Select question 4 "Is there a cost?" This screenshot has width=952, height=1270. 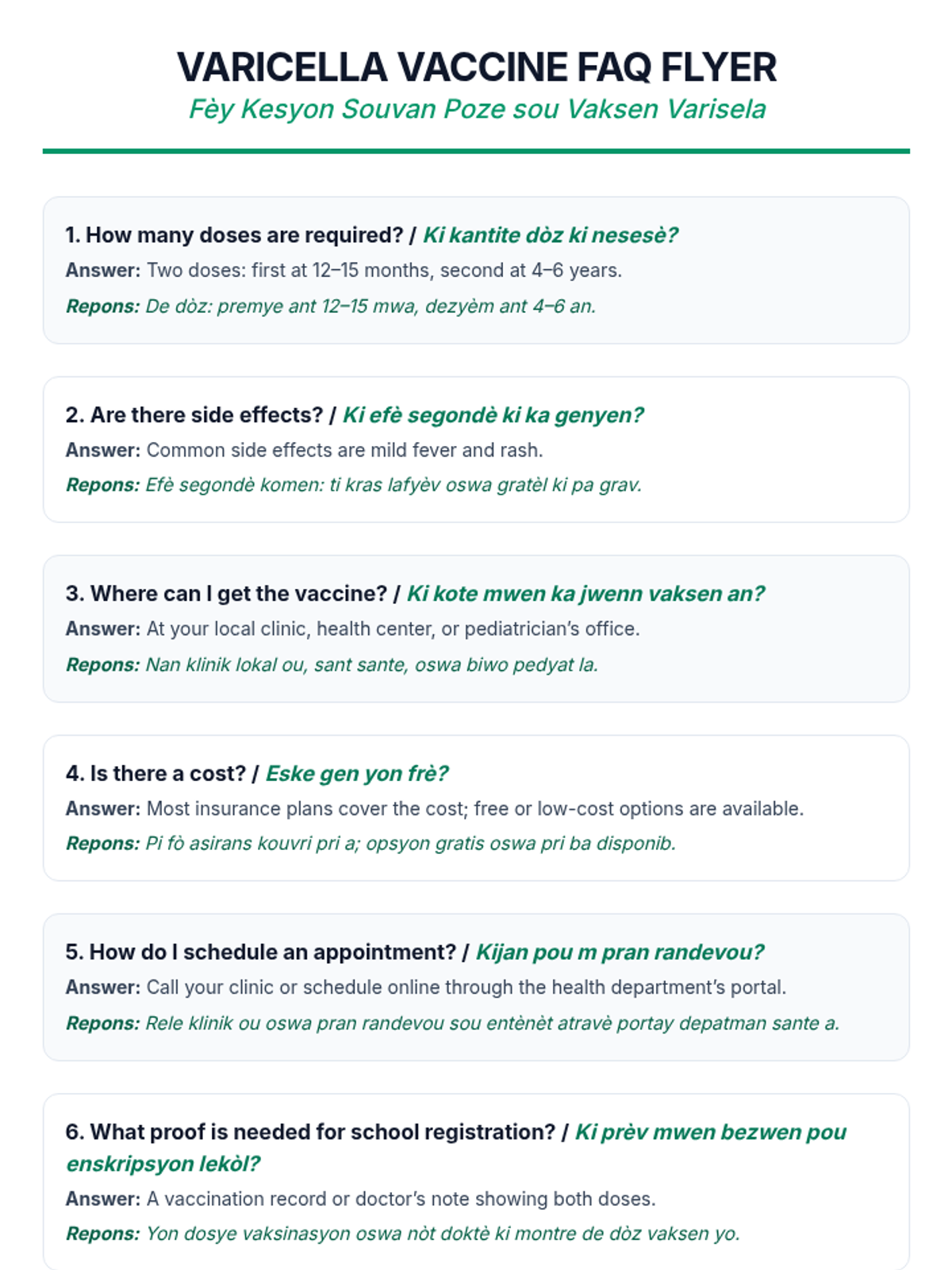point(257,773)
